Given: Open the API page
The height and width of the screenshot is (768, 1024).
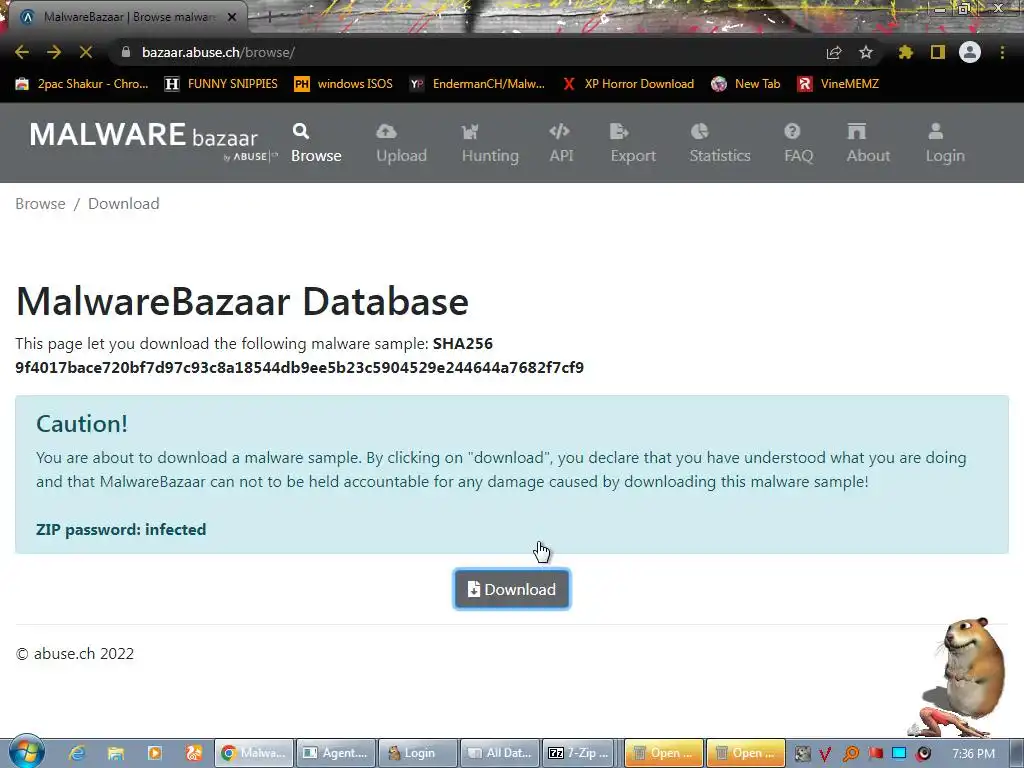Looking at the screenshot, I should [x=561, y=143].
